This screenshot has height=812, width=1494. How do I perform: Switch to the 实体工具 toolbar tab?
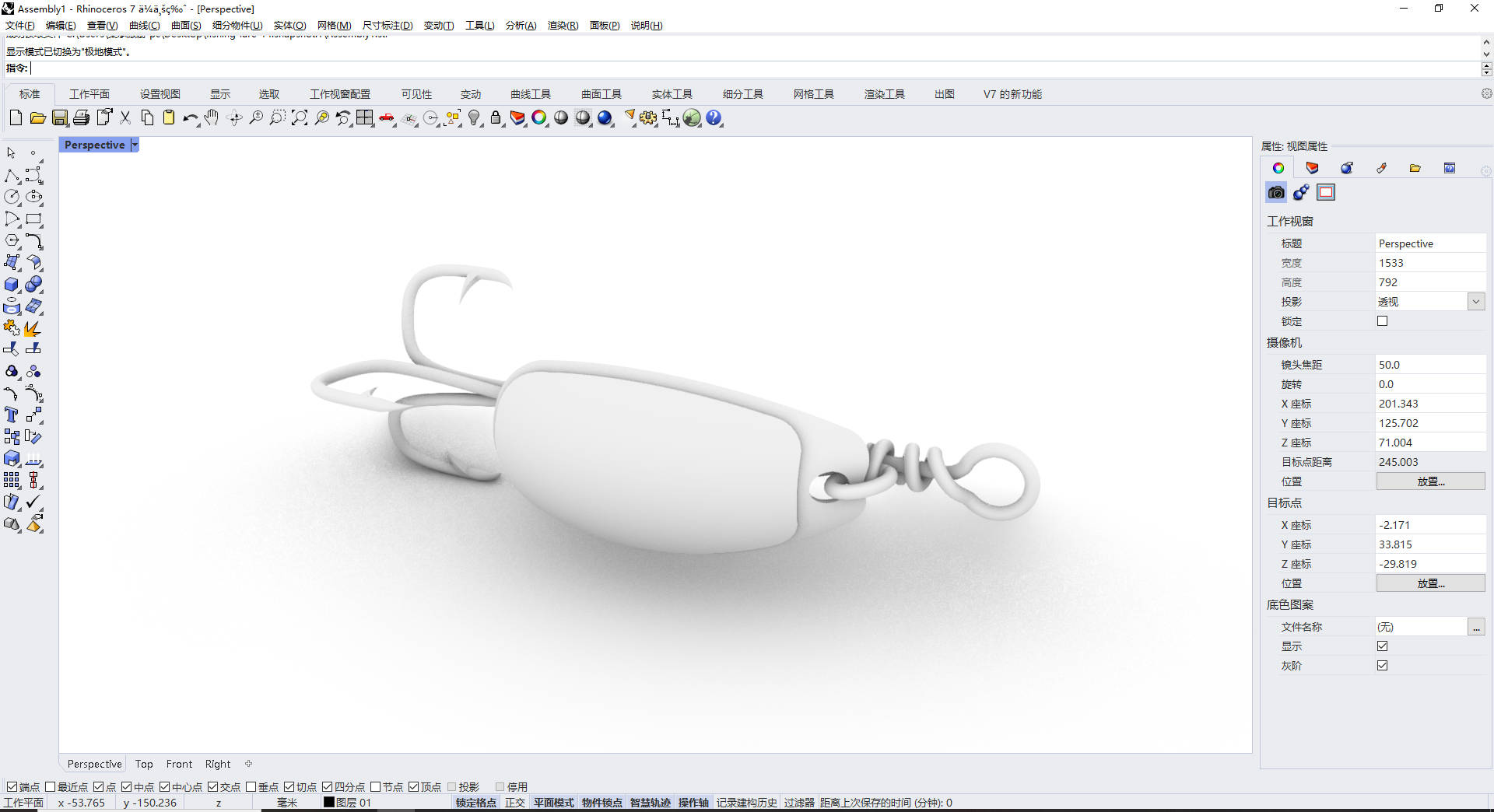tap(672, 94)
